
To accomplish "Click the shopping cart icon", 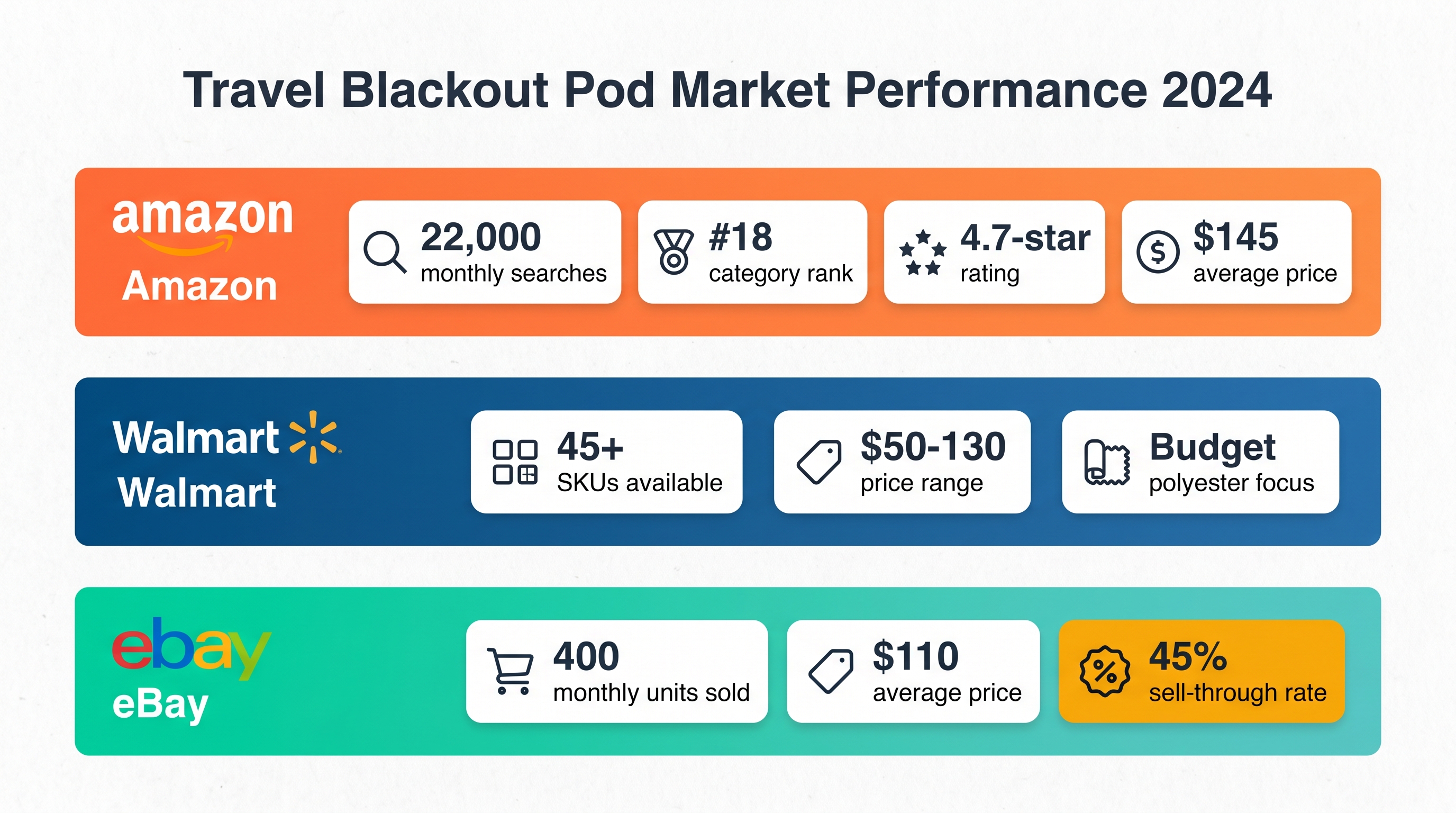I will coord(511,671).
